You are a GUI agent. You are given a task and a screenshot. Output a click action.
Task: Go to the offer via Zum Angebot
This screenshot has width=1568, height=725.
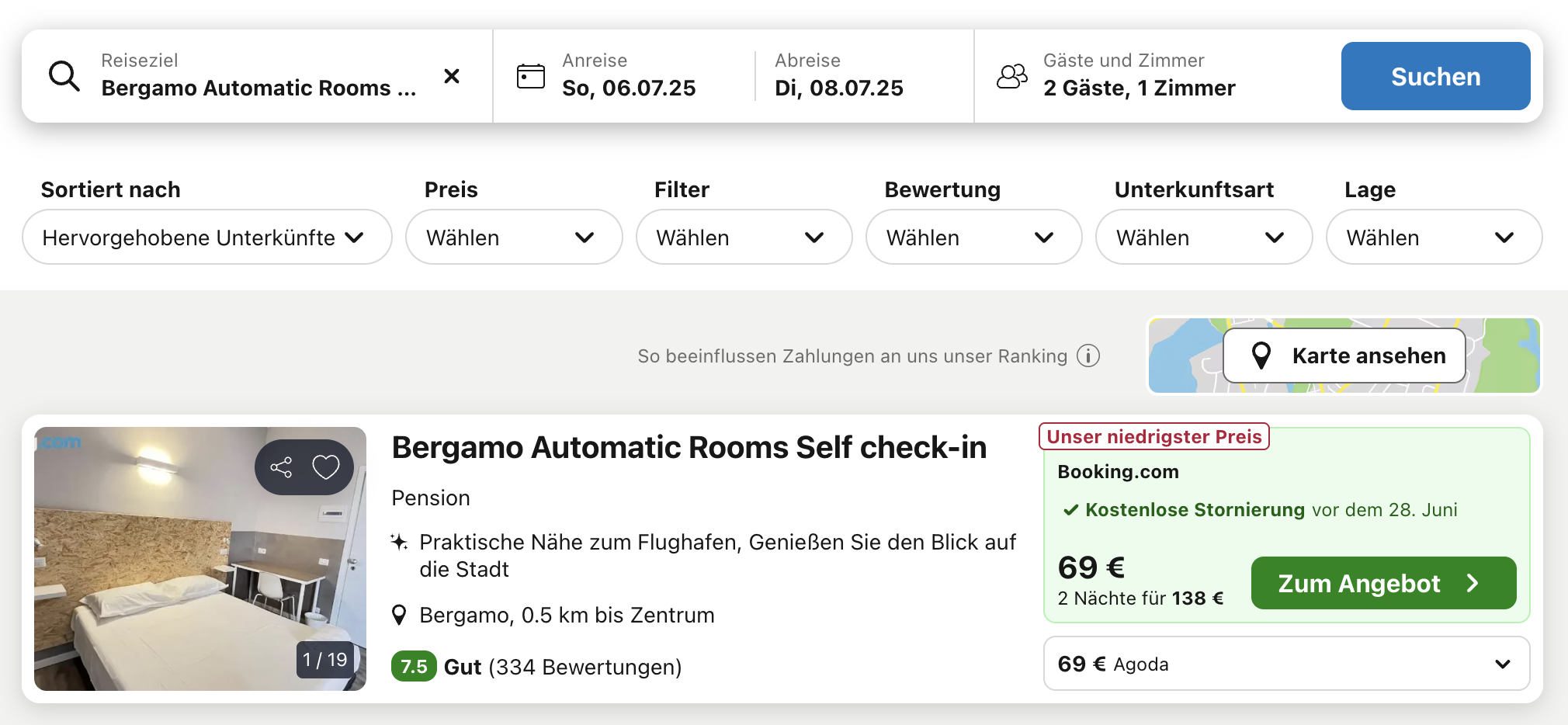(x=1383, y=583)
